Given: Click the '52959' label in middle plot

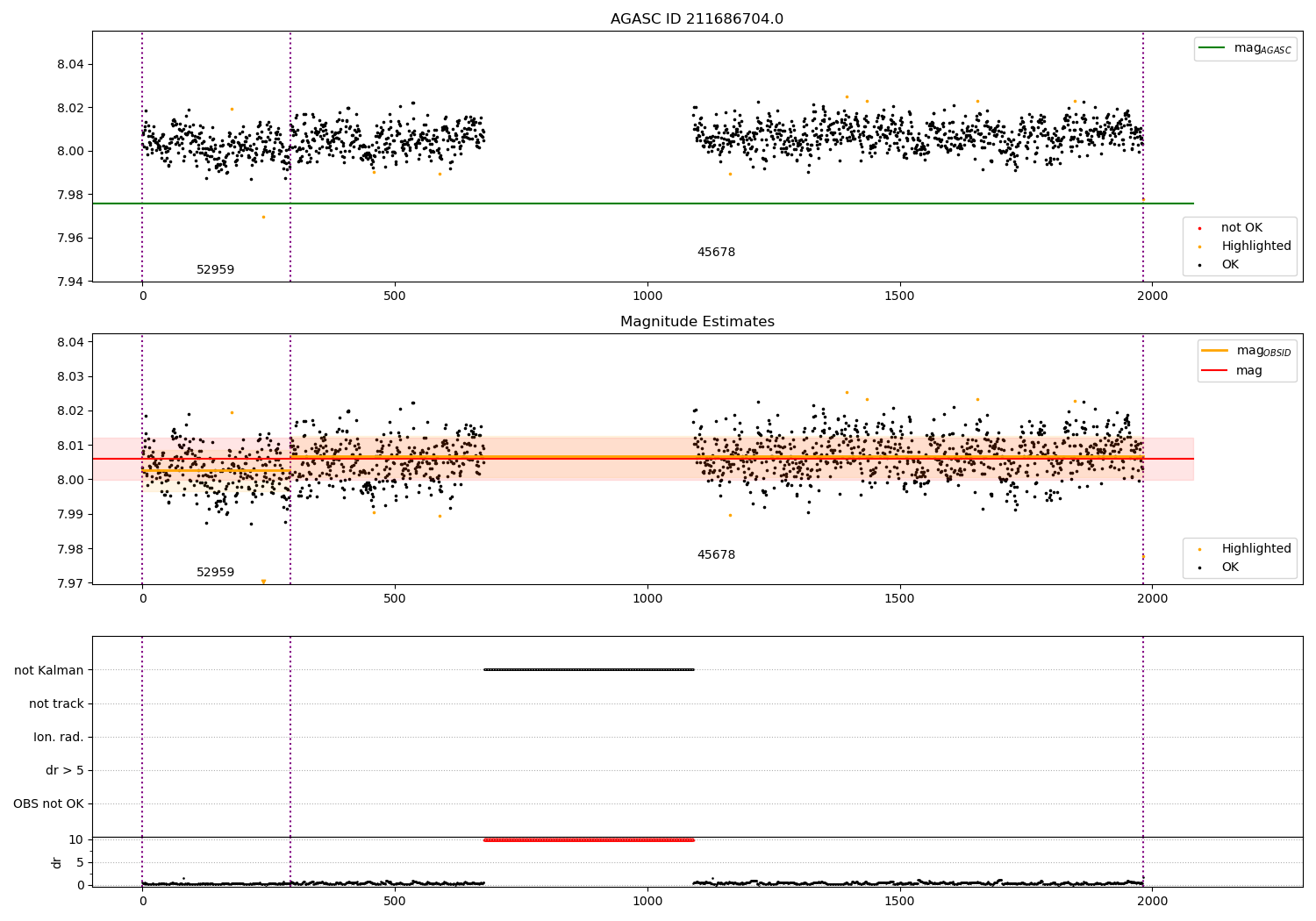Looking at the screenshot, I should click(215, 573).
